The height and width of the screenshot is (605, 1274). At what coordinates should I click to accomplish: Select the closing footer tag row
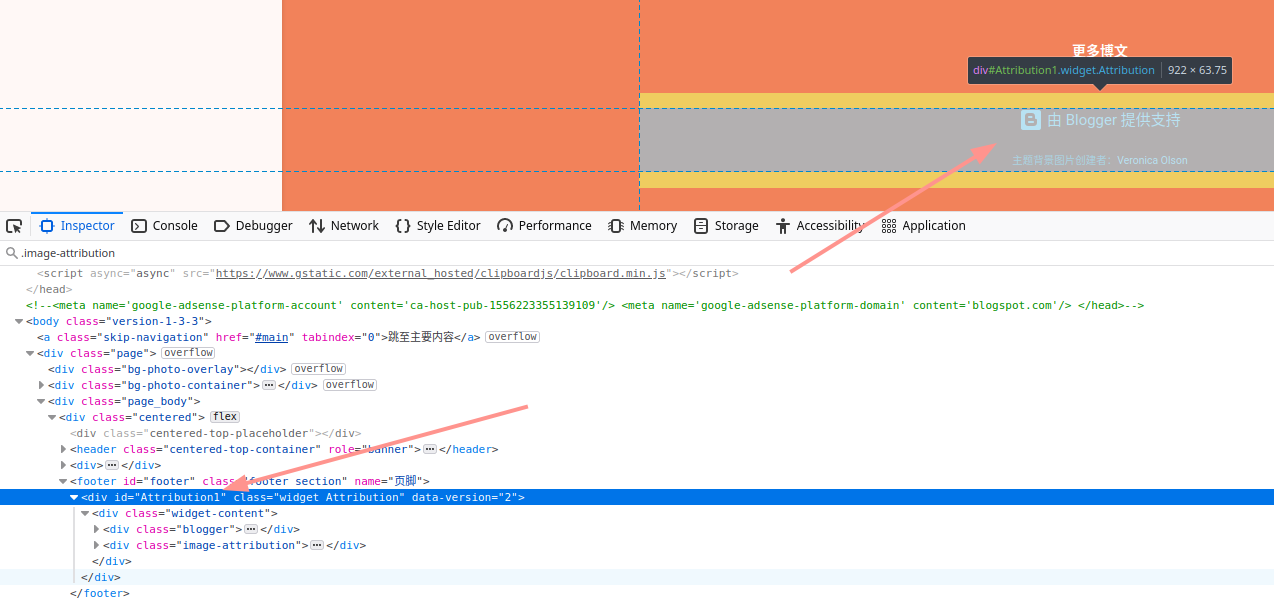[637, 593]
